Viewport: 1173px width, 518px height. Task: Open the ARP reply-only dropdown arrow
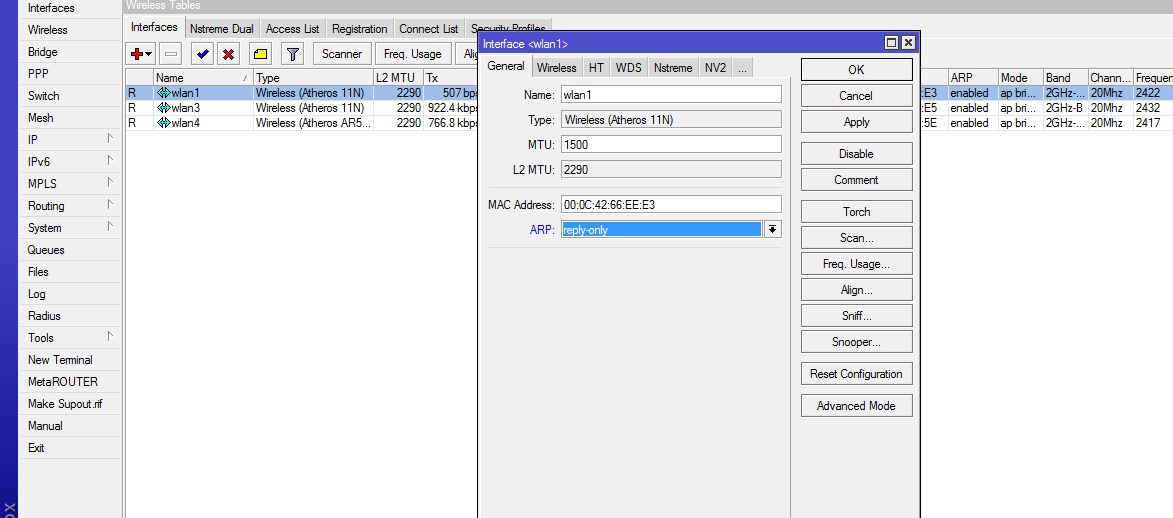(773, 229)
